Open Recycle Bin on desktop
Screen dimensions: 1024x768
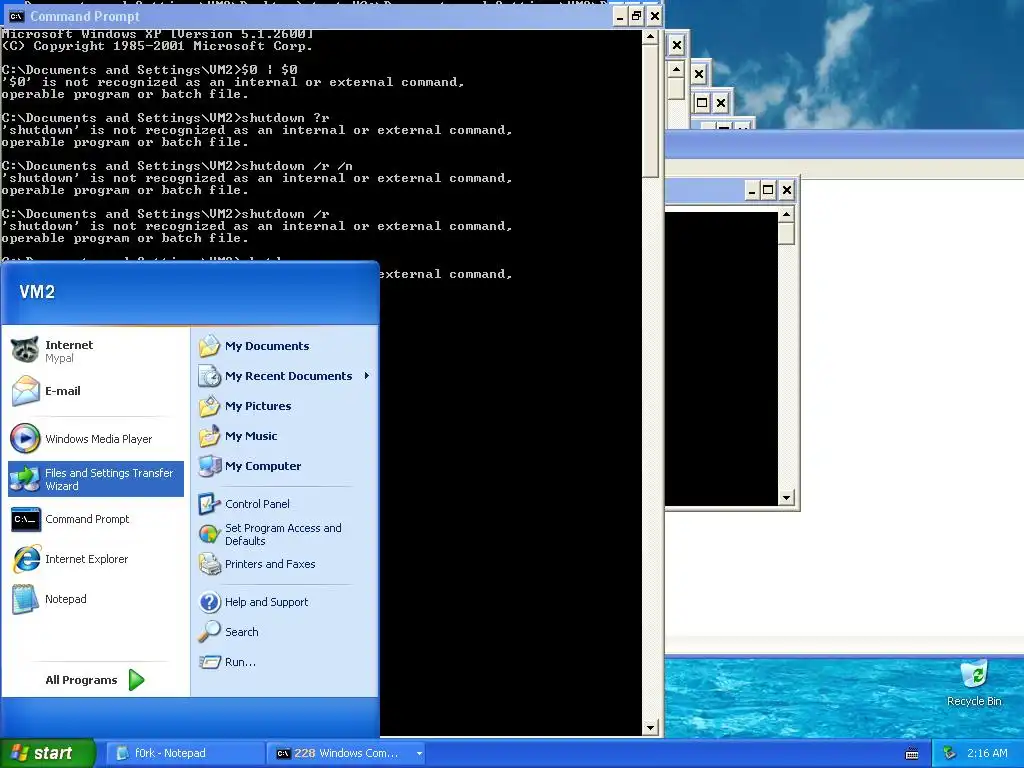(974, 683)
